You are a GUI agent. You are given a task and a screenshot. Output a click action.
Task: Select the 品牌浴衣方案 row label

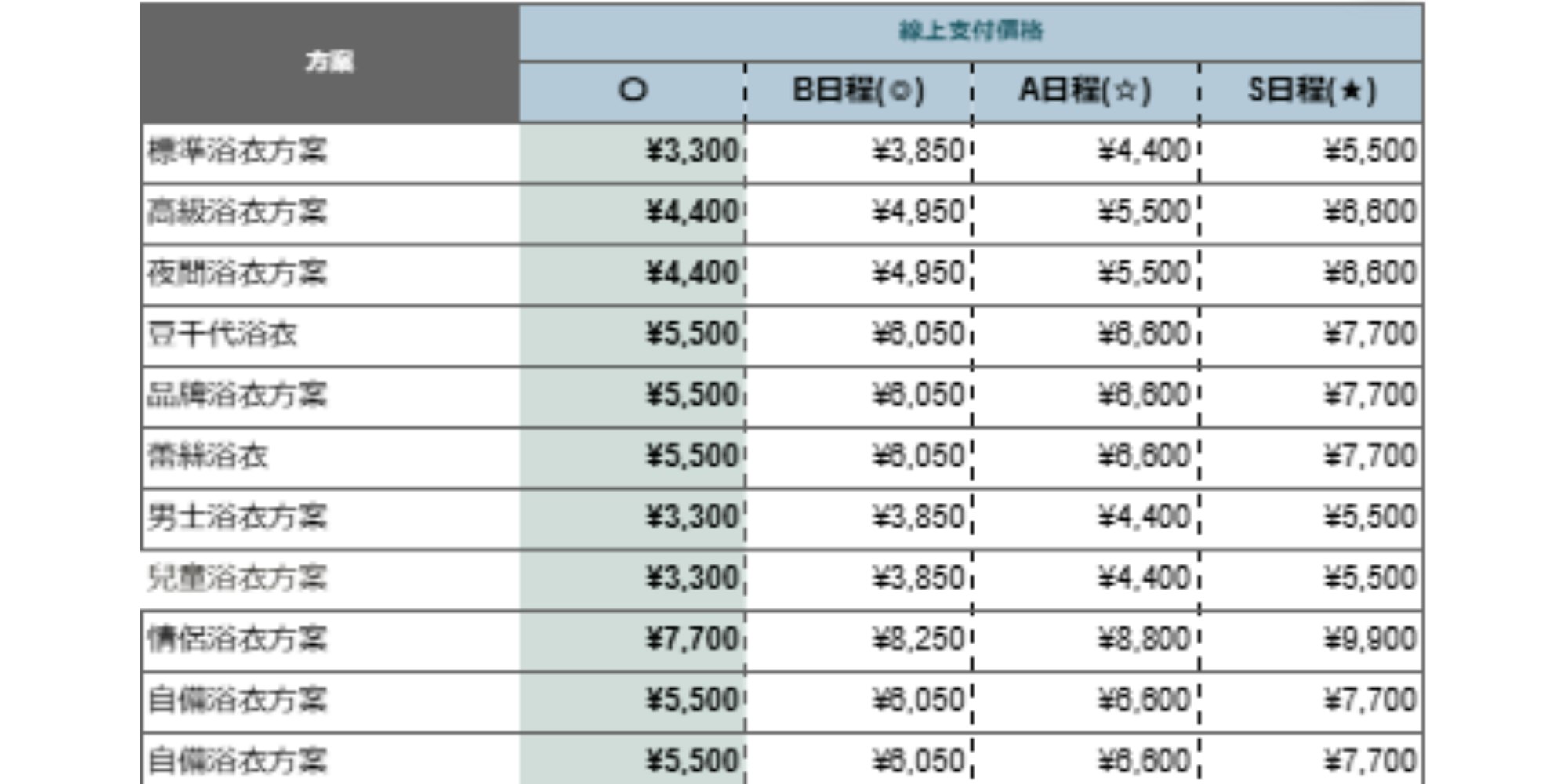[x=237, y=395]
